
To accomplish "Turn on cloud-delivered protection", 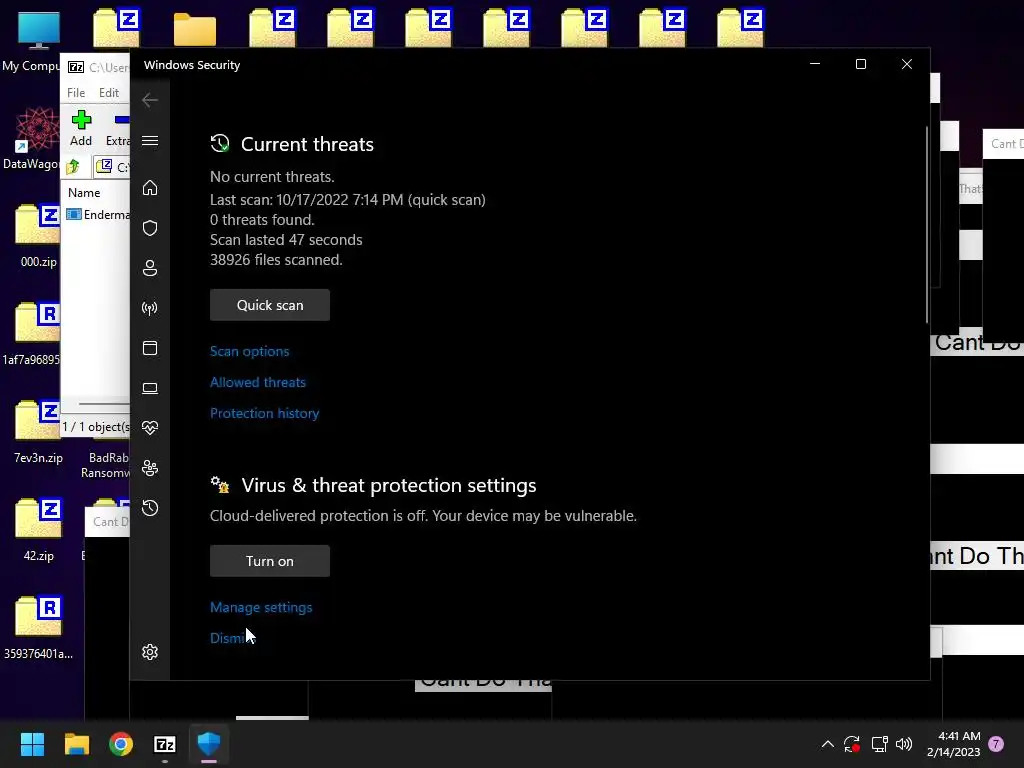I will (x=270, y=561).
